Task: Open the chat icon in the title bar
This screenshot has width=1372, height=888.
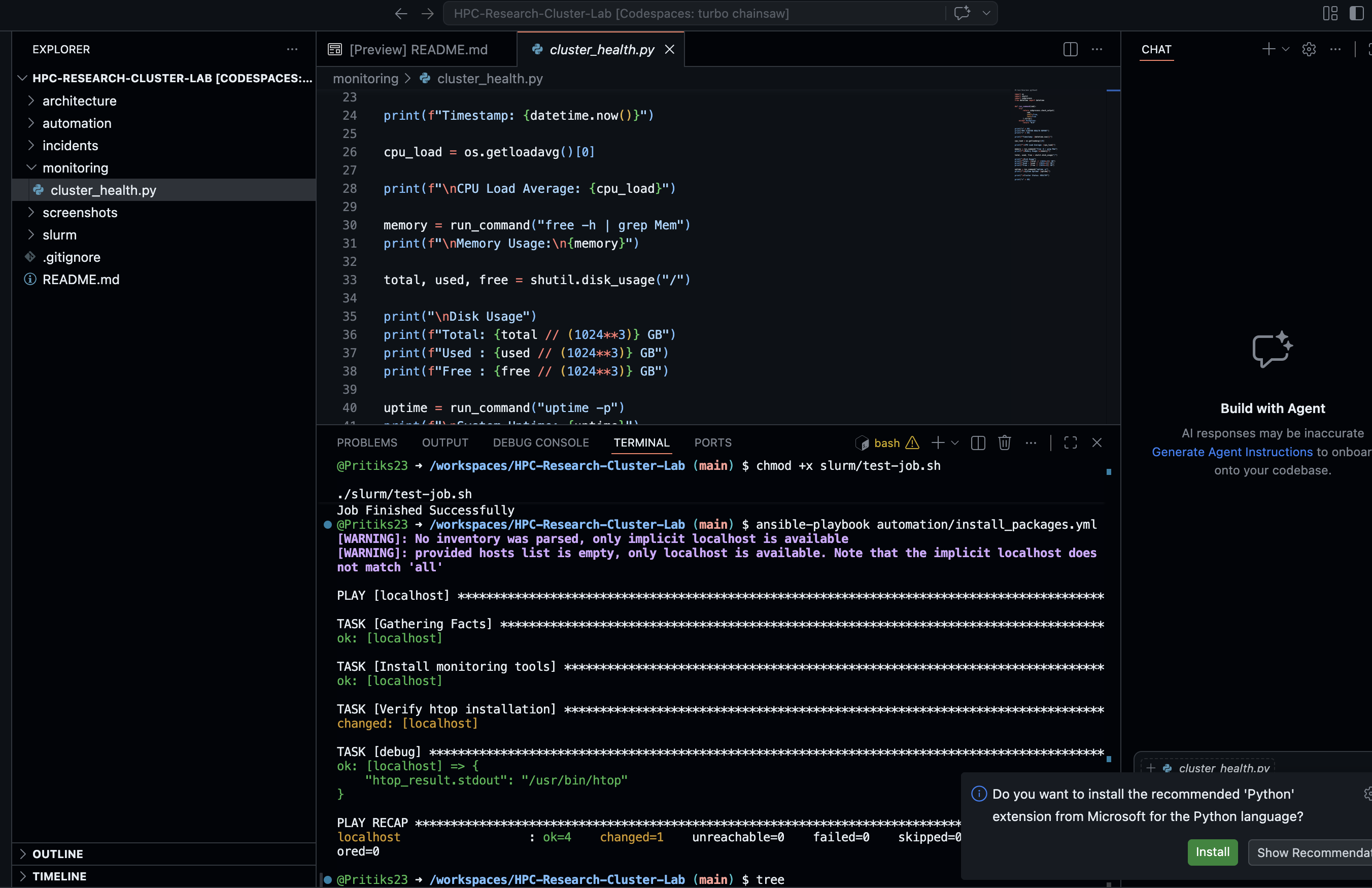Action: coord(962,13)
